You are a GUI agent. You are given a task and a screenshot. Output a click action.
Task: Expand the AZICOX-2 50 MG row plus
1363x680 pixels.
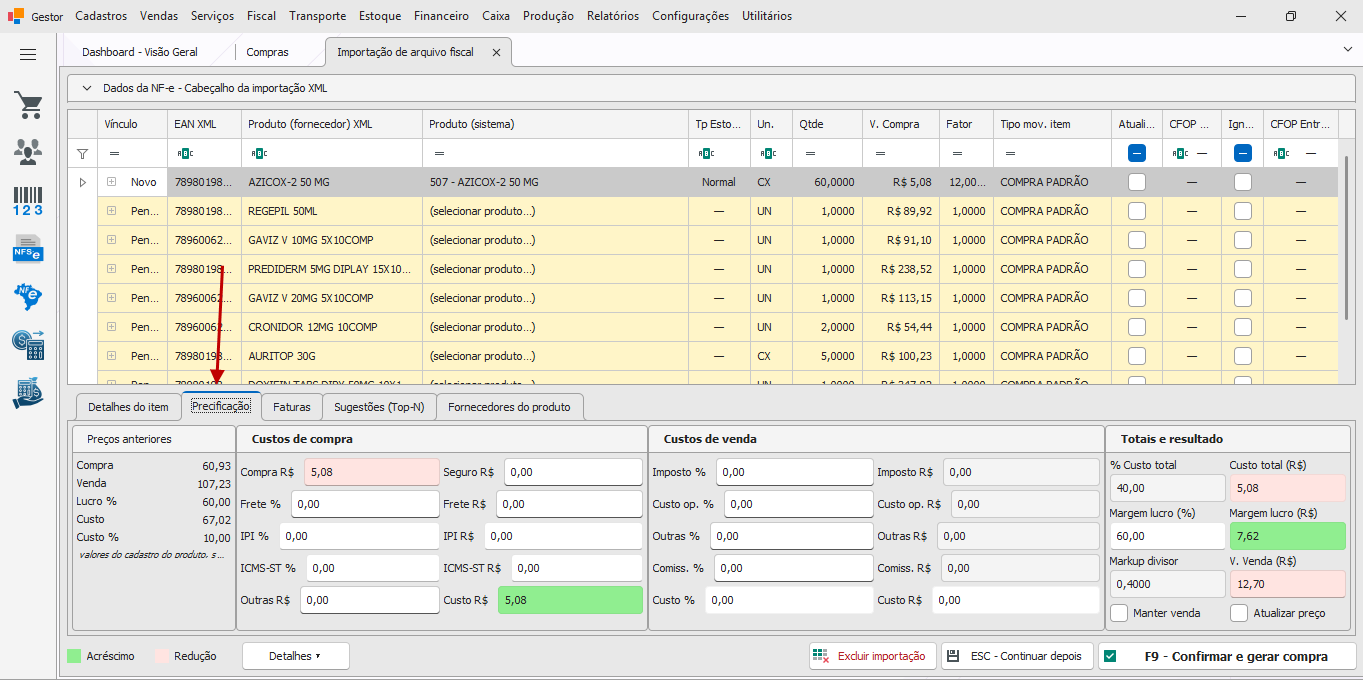pyautogui.click(x=111, y=182)
